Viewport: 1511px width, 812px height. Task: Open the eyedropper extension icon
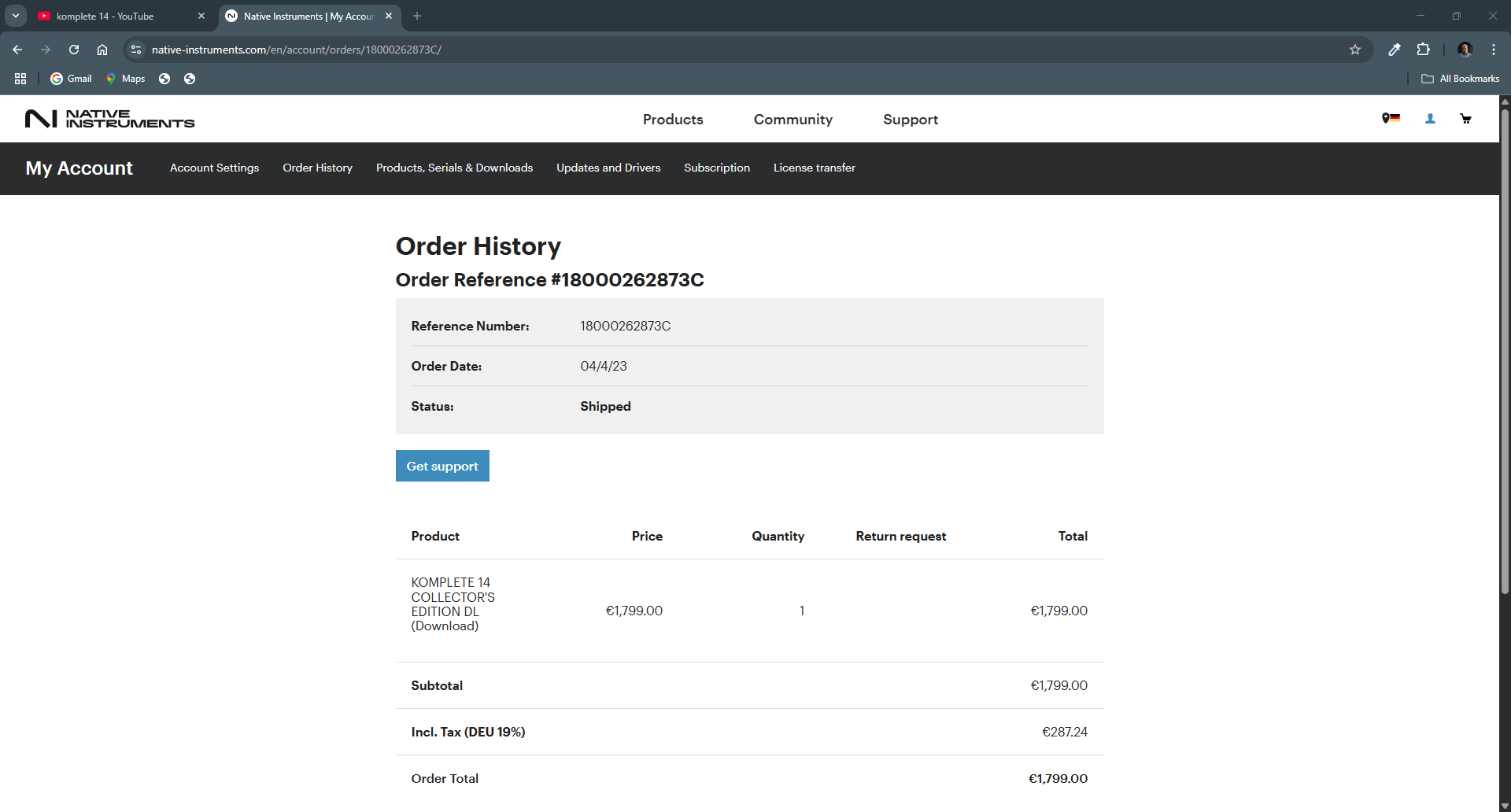[x=1394, y=50]
